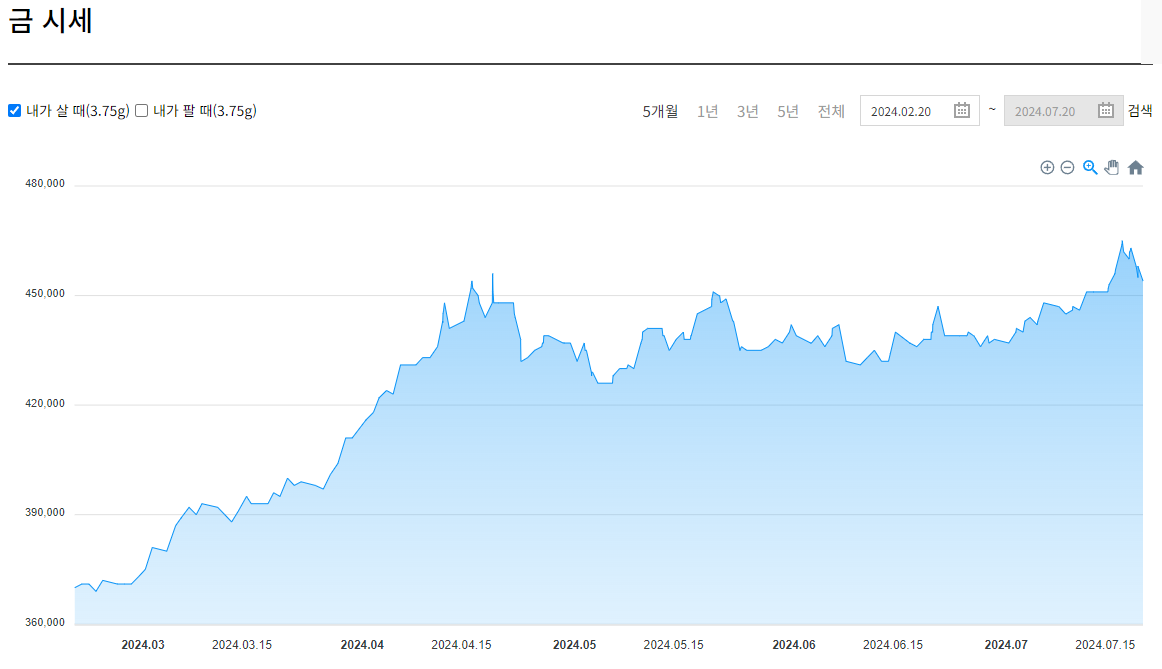Show the 전체 period range

pos(831,111)
